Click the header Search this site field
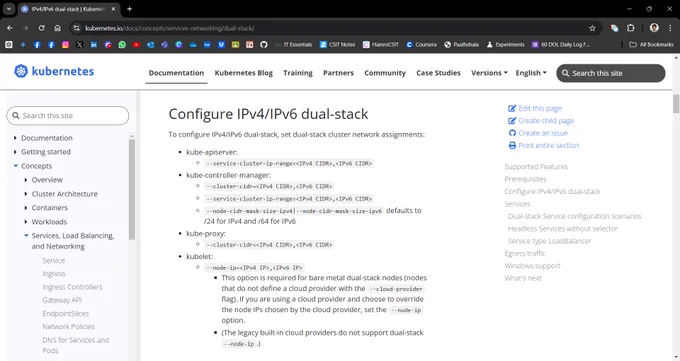 (611, 73)
